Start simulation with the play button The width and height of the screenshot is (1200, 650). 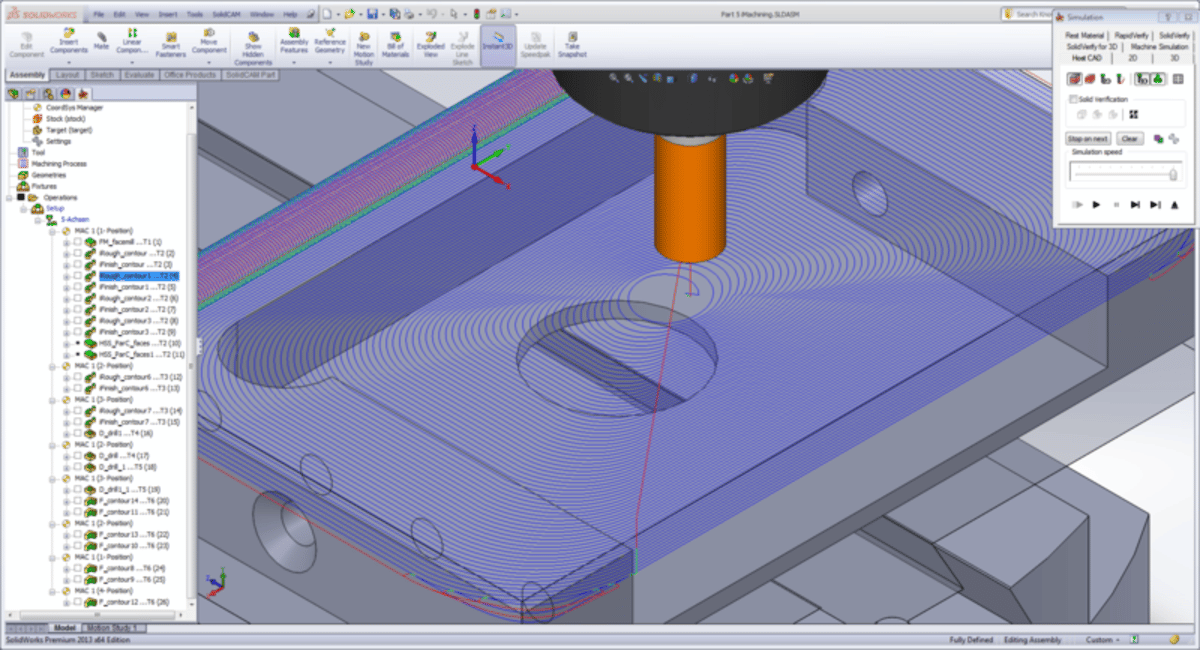pos(1097,204)
